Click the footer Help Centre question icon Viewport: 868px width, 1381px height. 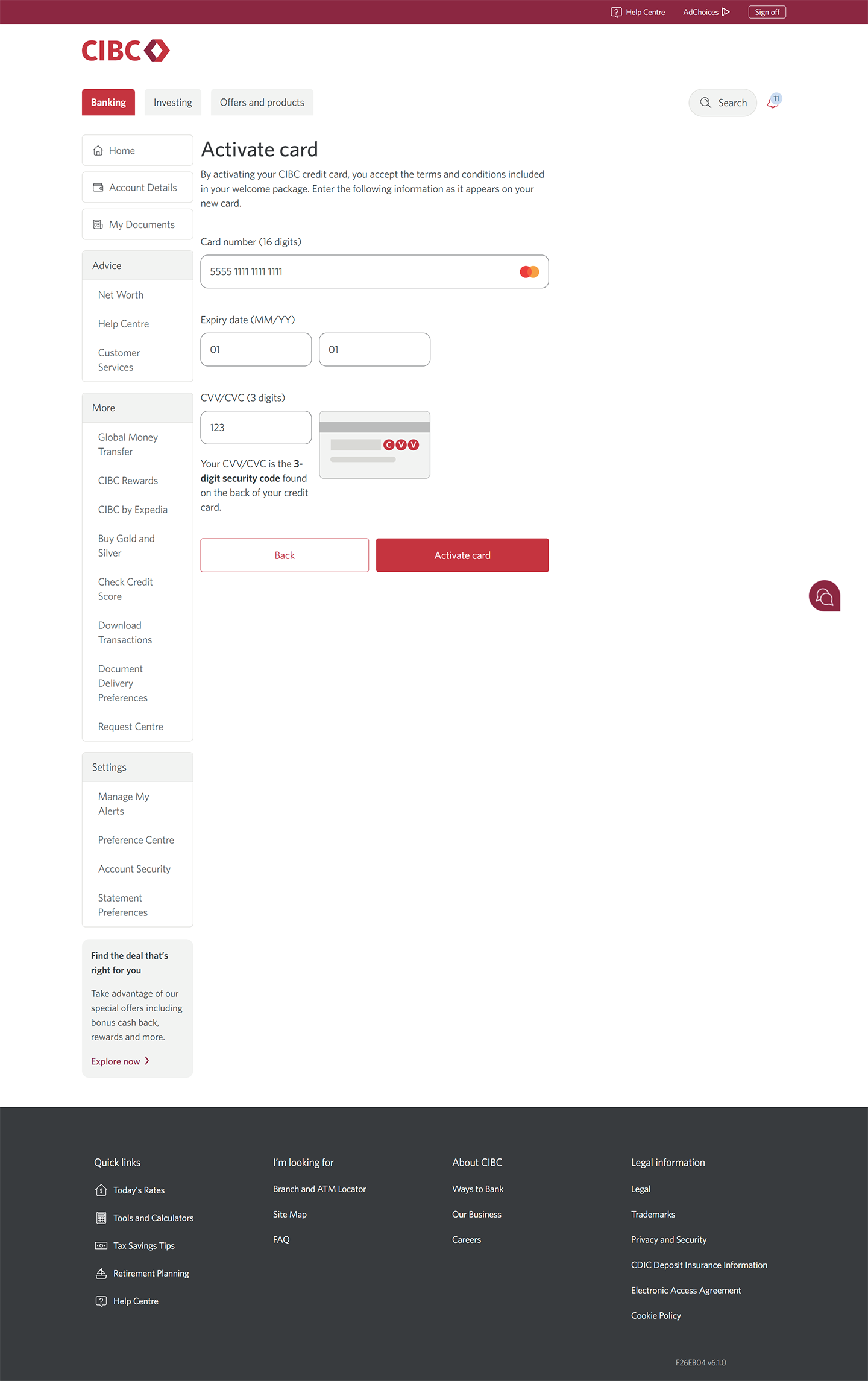[x=101, y=1301]
